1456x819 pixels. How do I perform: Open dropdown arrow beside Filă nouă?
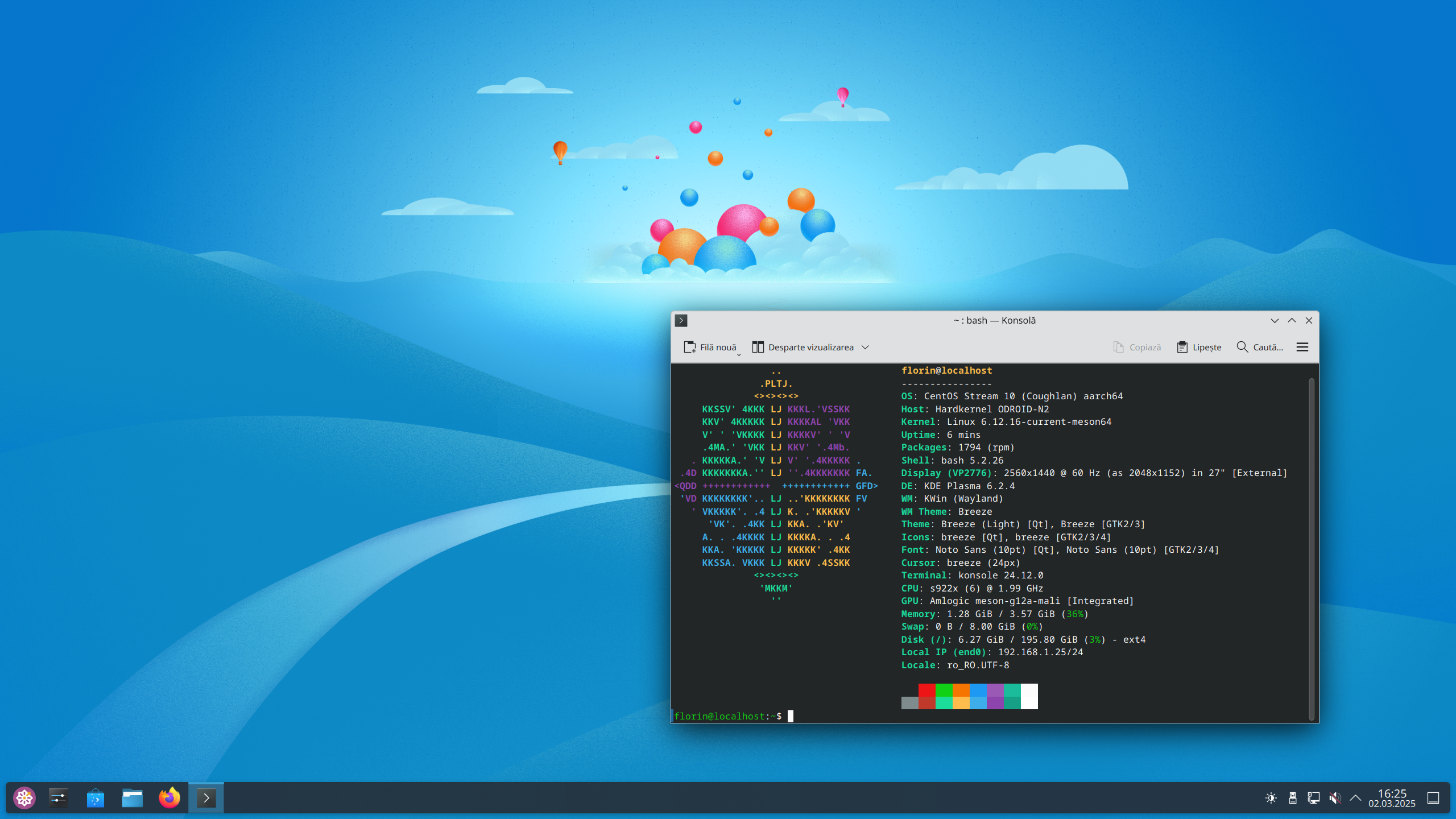tap(739, 354)
